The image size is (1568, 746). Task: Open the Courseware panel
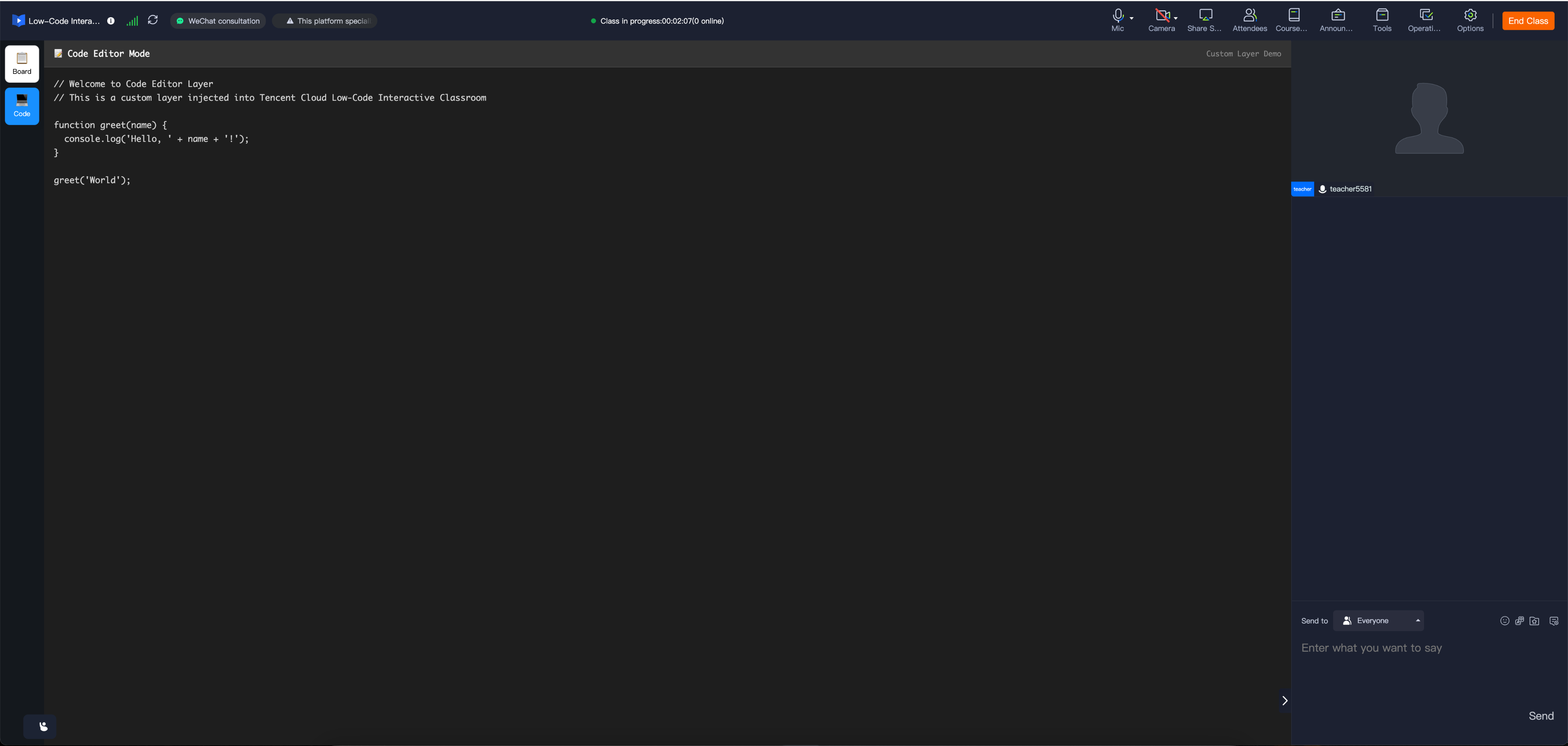[x=1293, y=20]
